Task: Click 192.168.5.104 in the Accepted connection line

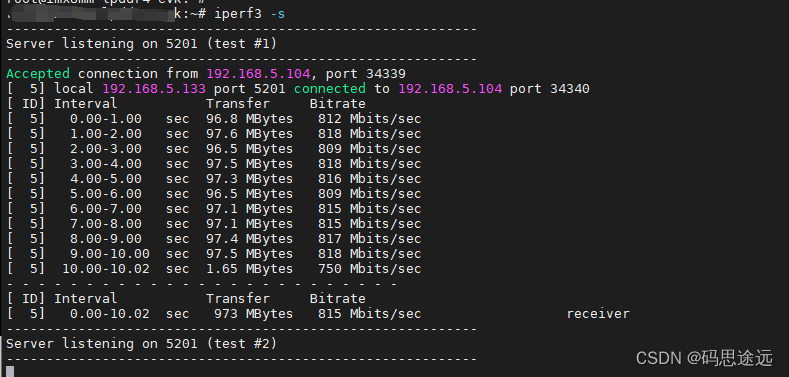Action: click(x=258, y=74)
